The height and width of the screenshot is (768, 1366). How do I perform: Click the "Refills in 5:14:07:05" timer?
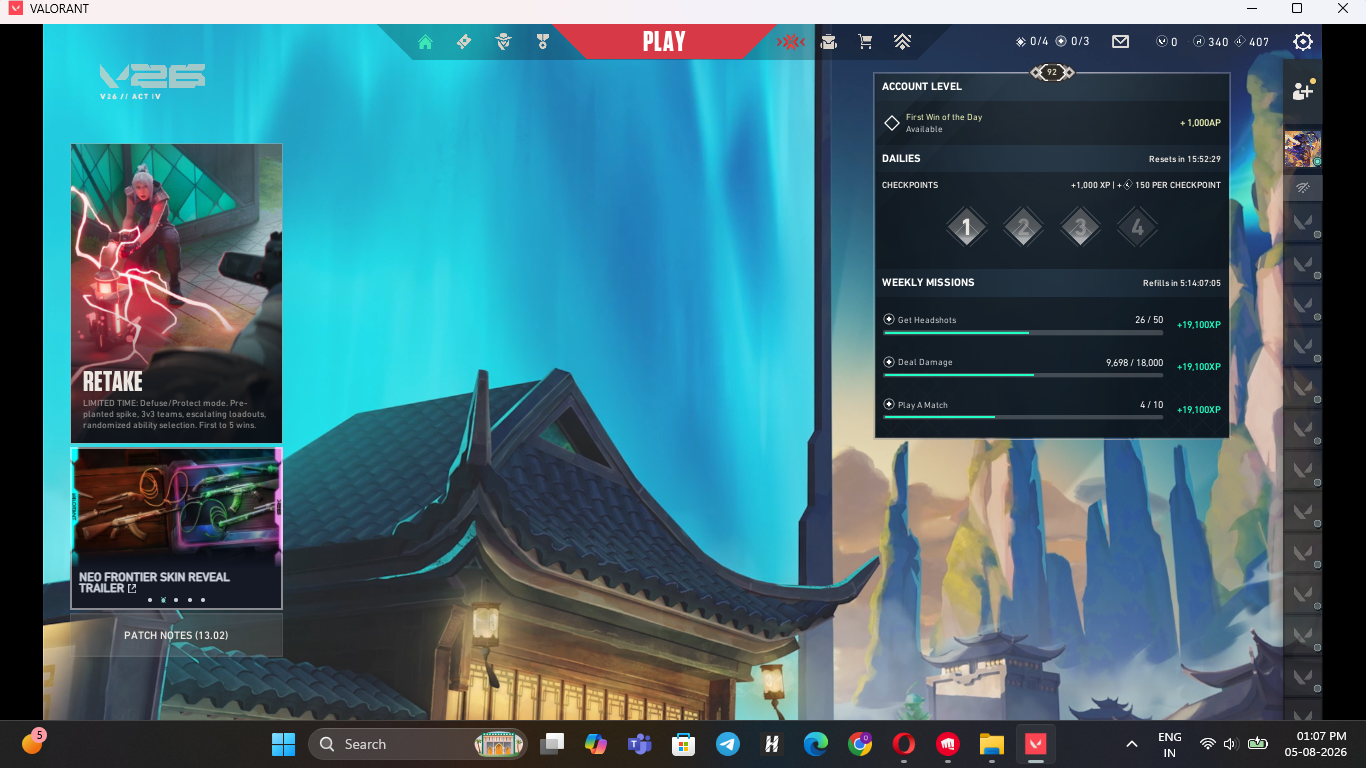1182,283
